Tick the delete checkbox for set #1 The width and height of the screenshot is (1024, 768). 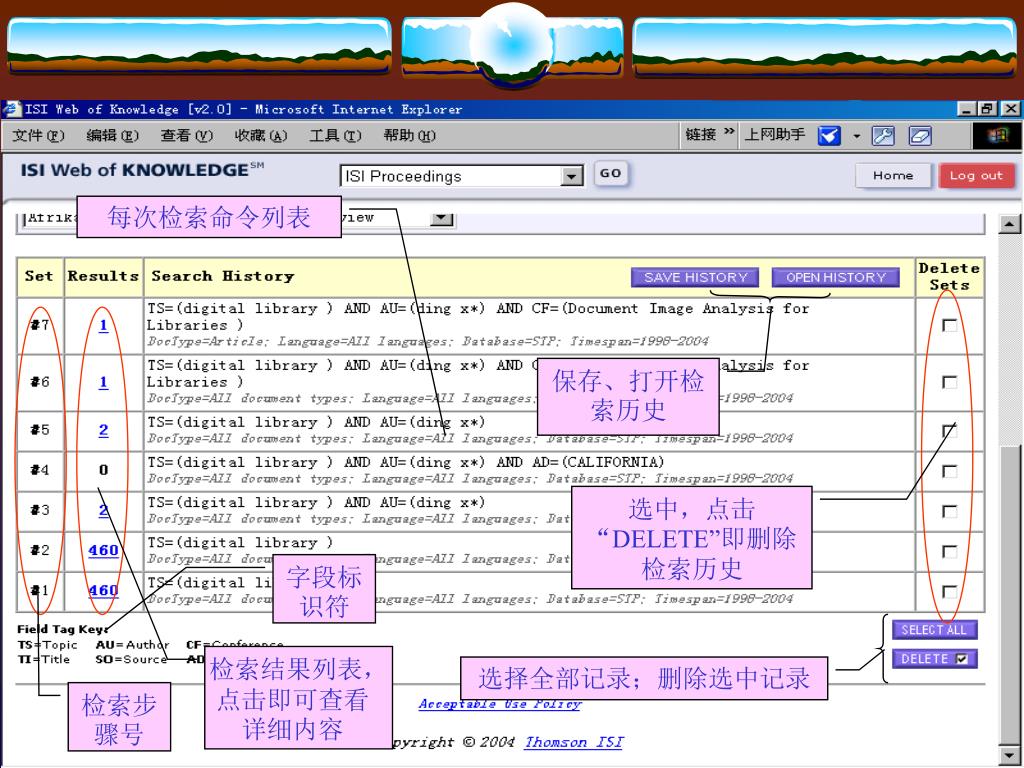point(950,592)
